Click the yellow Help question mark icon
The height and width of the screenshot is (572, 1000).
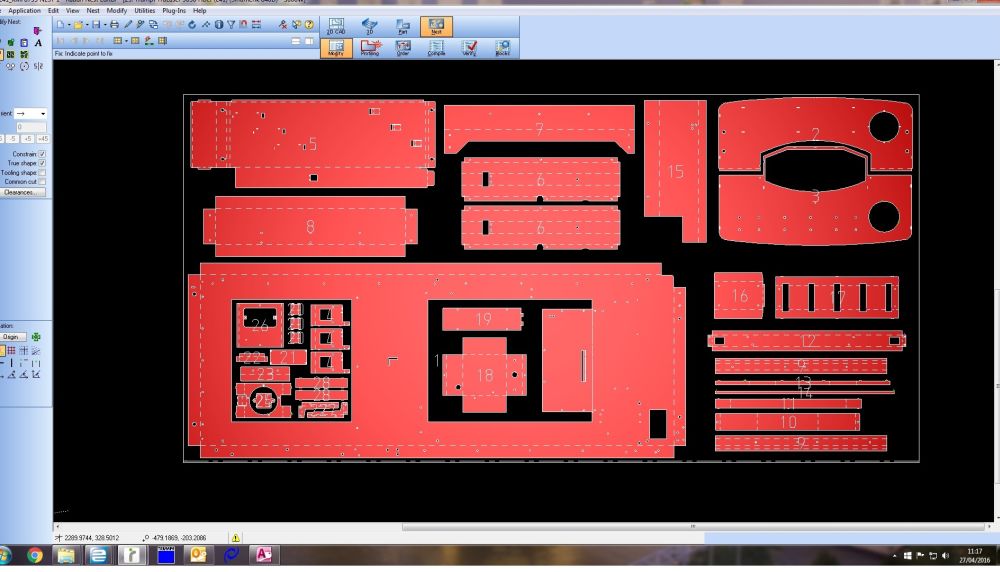point(307,24)
